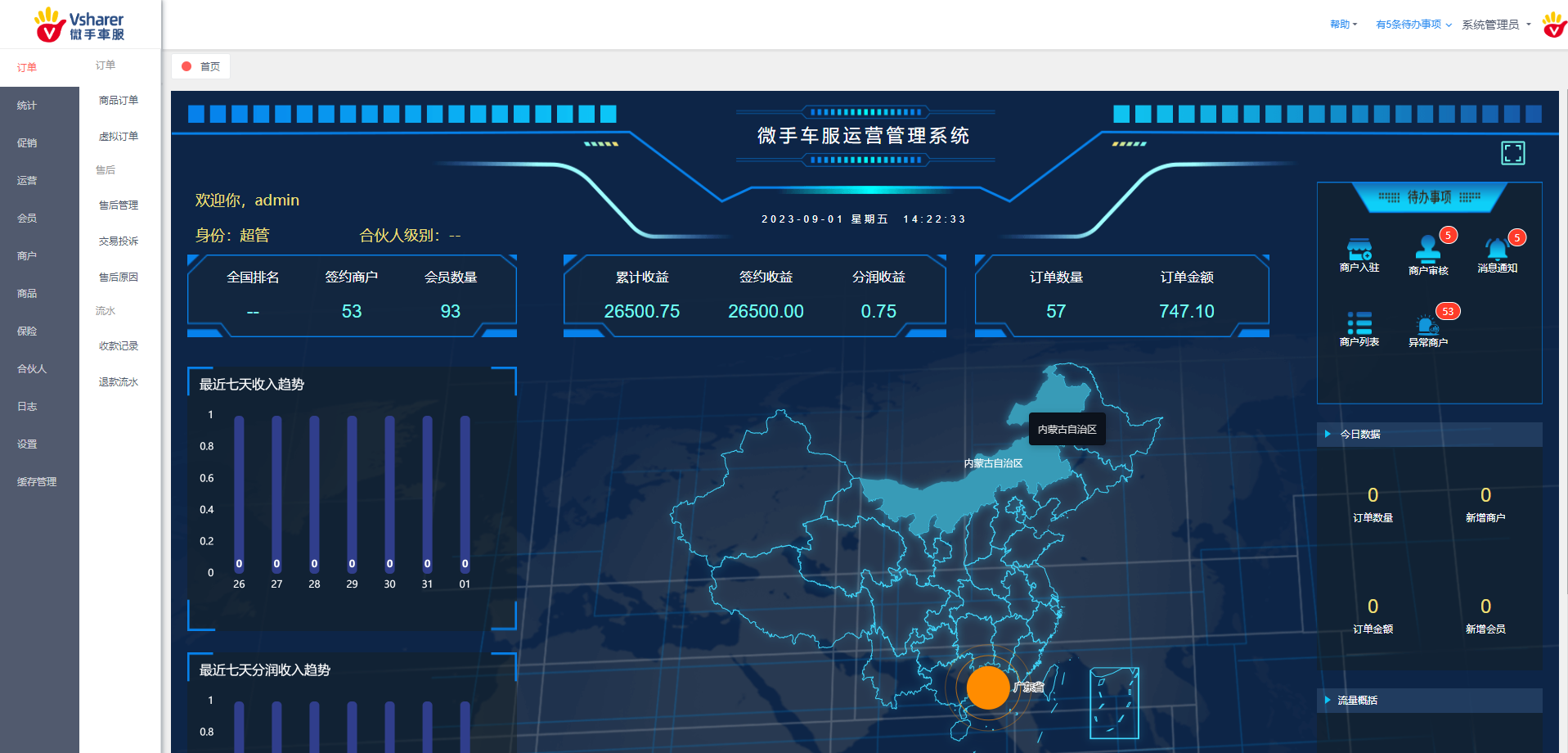This screenshot has height=753, width=1568.
Task: Collapse the 今日数据 section arrow
Action: click(x=1328, y=434)
